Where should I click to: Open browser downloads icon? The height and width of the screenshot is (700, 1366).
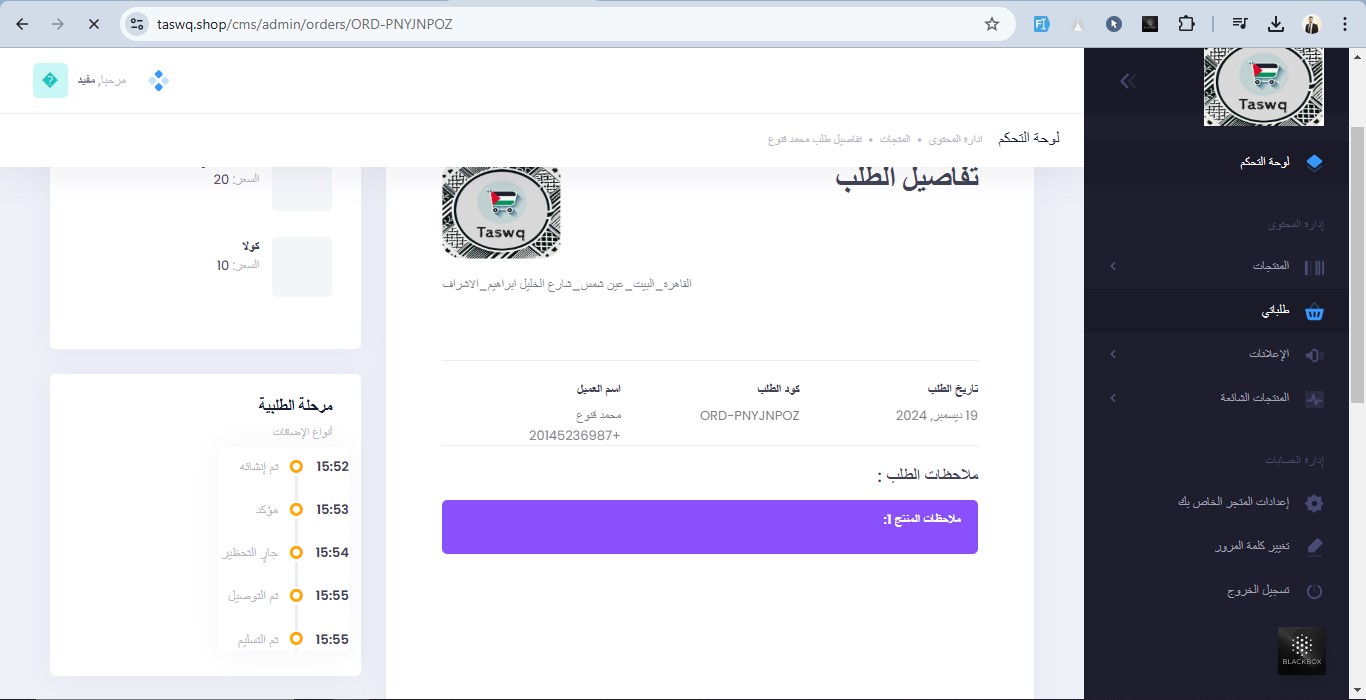[1276, 24]
